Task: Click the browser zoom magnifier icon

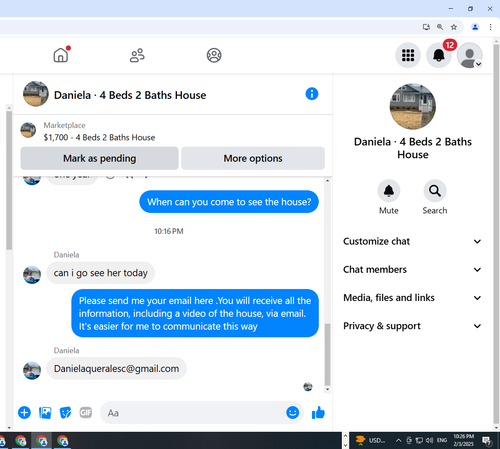Action: pyautogui.click(x=440, y=27)
